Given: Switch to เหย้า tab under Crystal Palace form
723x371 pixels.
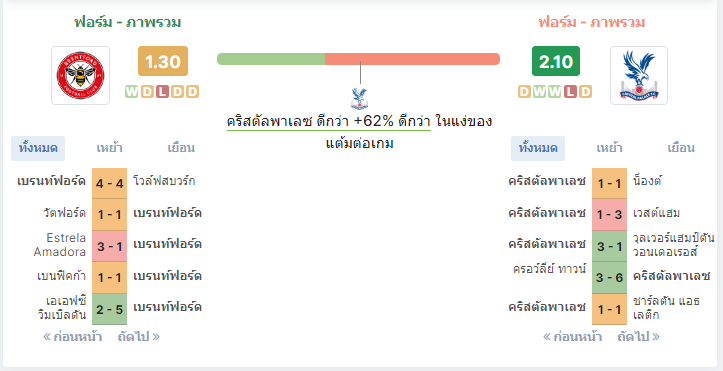Looking at the screenshot, I should click(609, 148).
